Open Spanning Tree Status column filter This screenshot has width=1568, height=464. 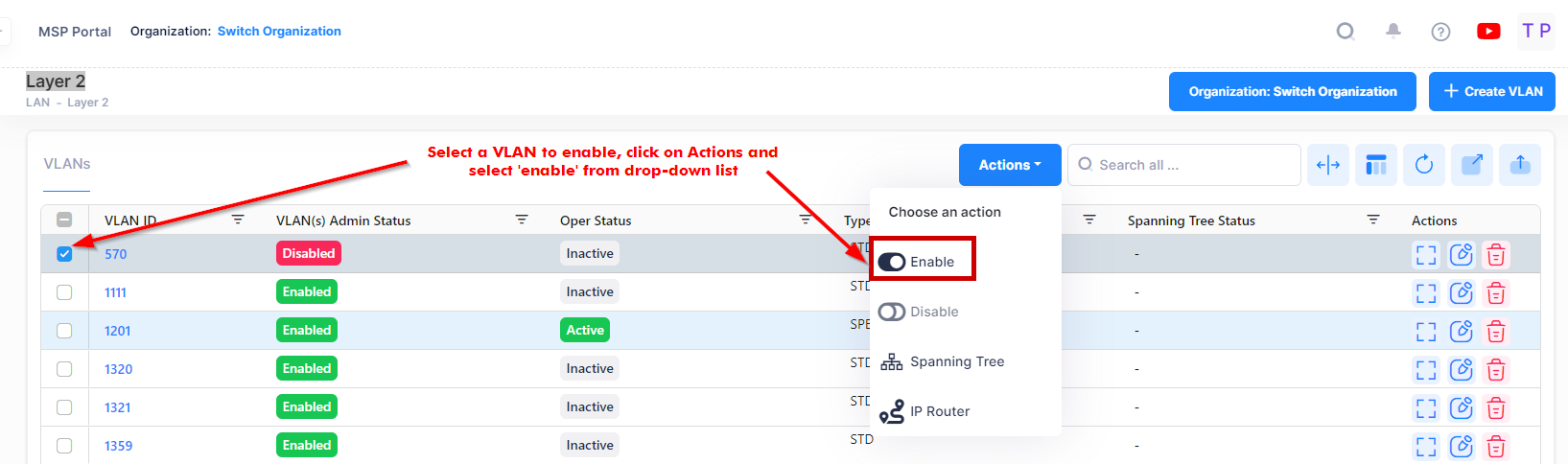tap(1372, 220)
